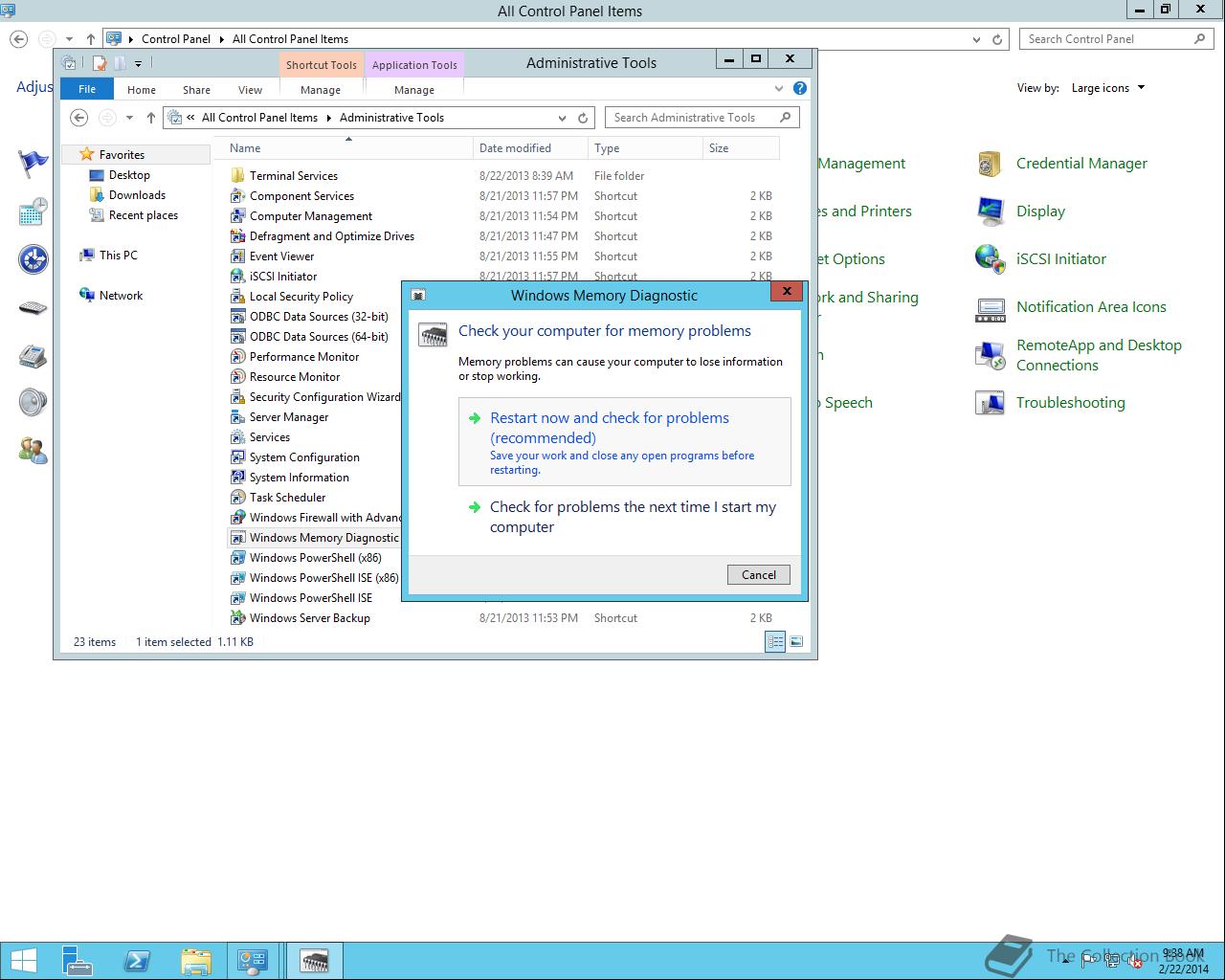Go back in Administrative Tools window
Screen dimensions: 1225x980
[79, 118]
